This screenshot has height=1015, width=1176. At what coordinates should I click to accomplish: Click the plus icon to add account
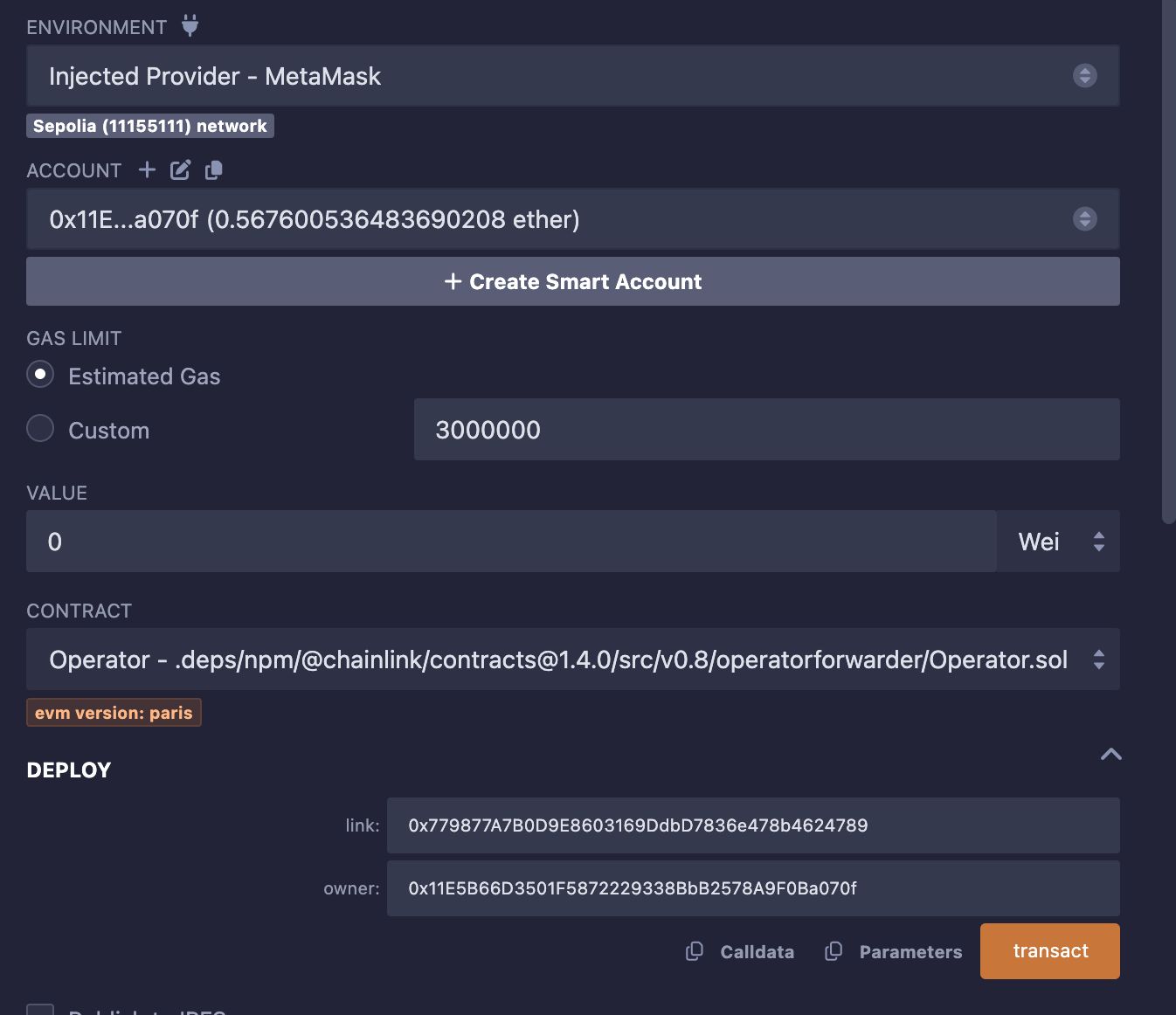coord(147,169)
